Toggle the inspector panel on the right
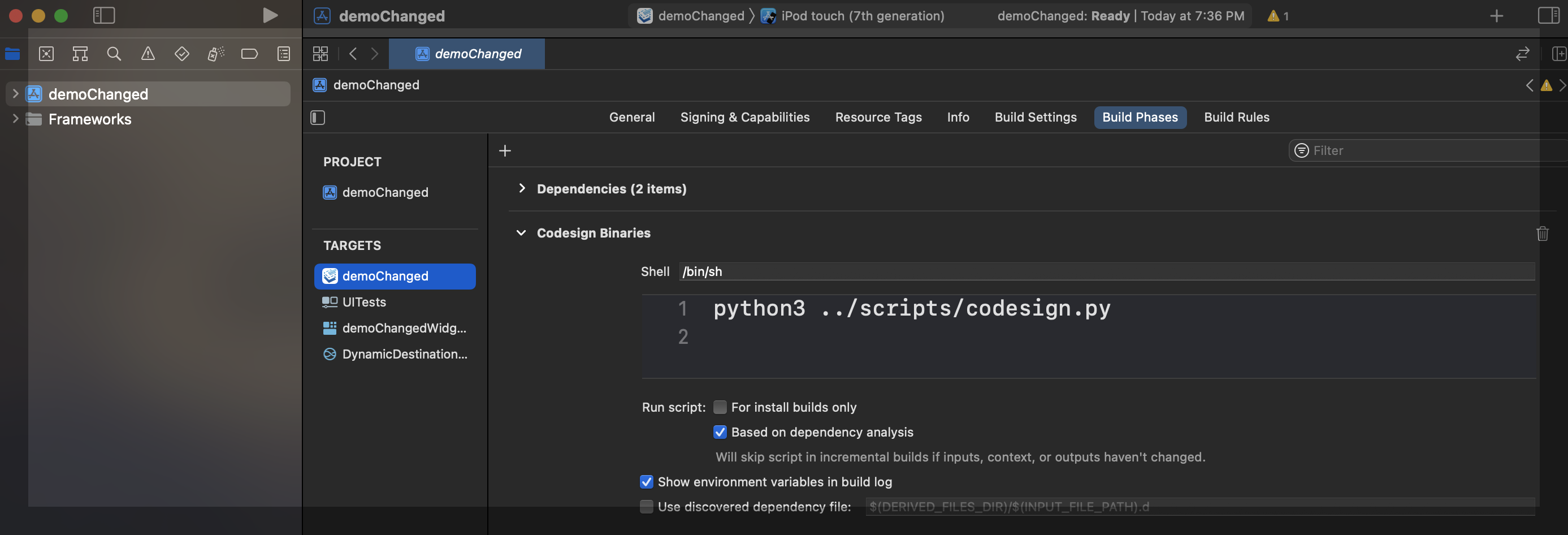 pyautogui.click(x=1548, y=15)
